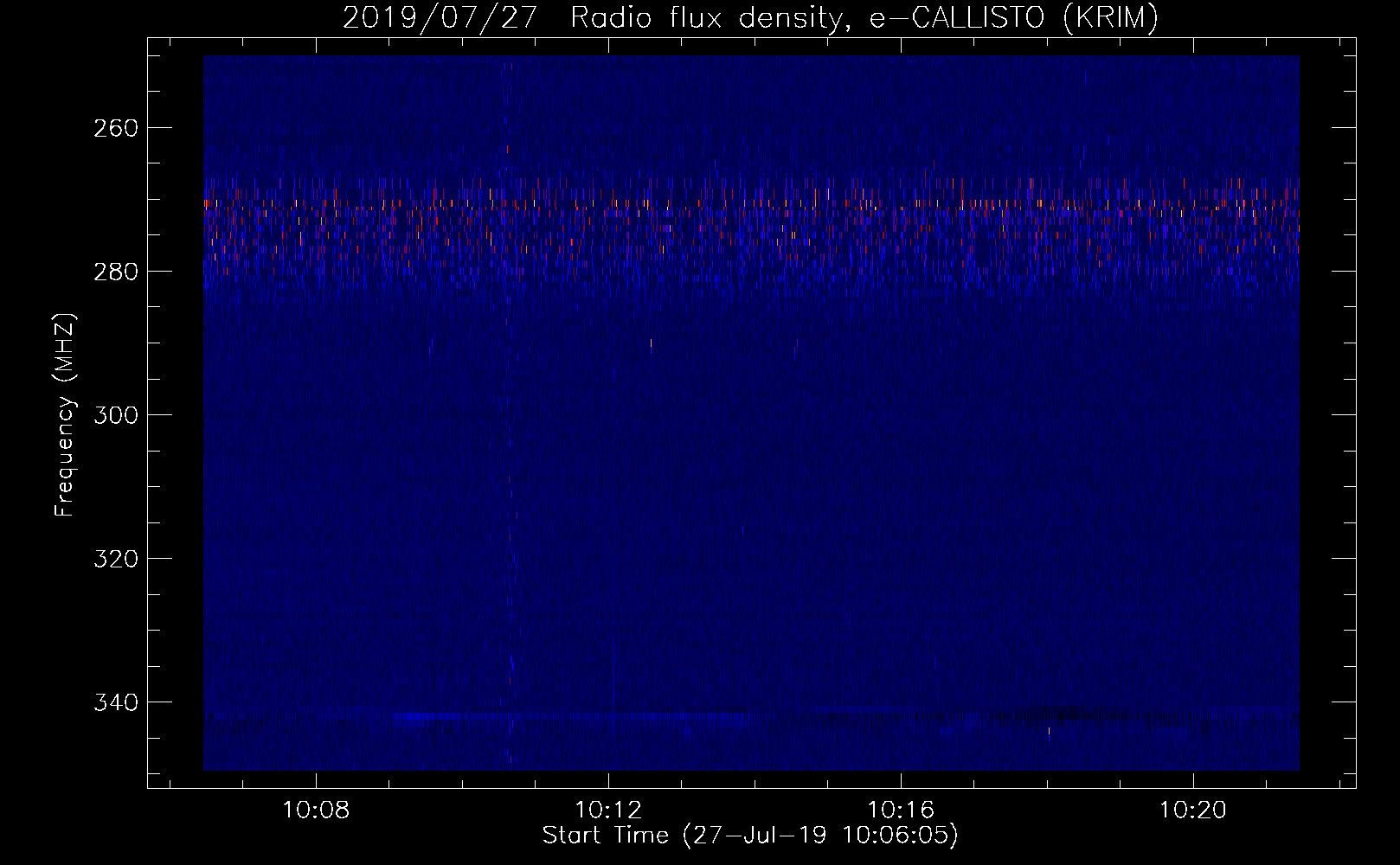Click the plot title '2019/07/27 Radio flux density, e-CALLISTO (KRIM)'
Screen dimensions: 1400x865
tap(750, 18)
